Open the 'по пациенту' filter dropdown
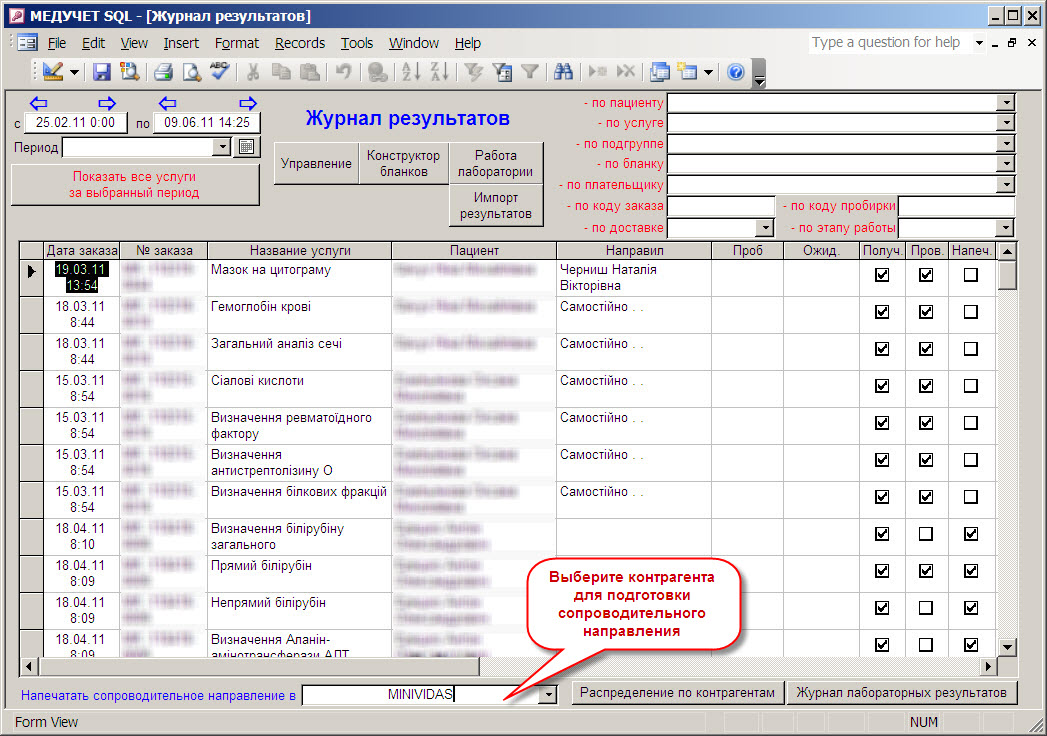The width and height of the screenshot is (1047, 736). pyautogui.click(x=1005, y=103)
